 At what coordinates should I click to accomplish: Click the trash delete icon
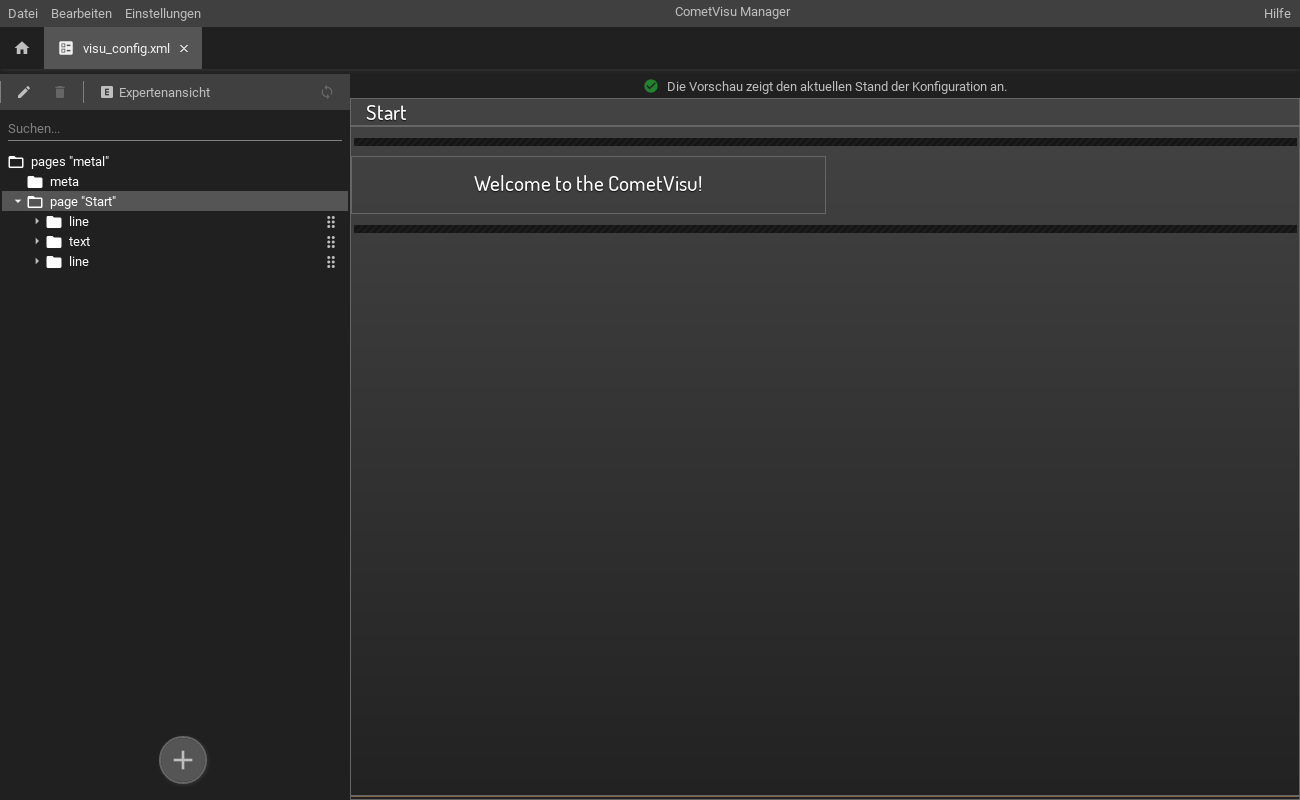click(x=60, y=92)
